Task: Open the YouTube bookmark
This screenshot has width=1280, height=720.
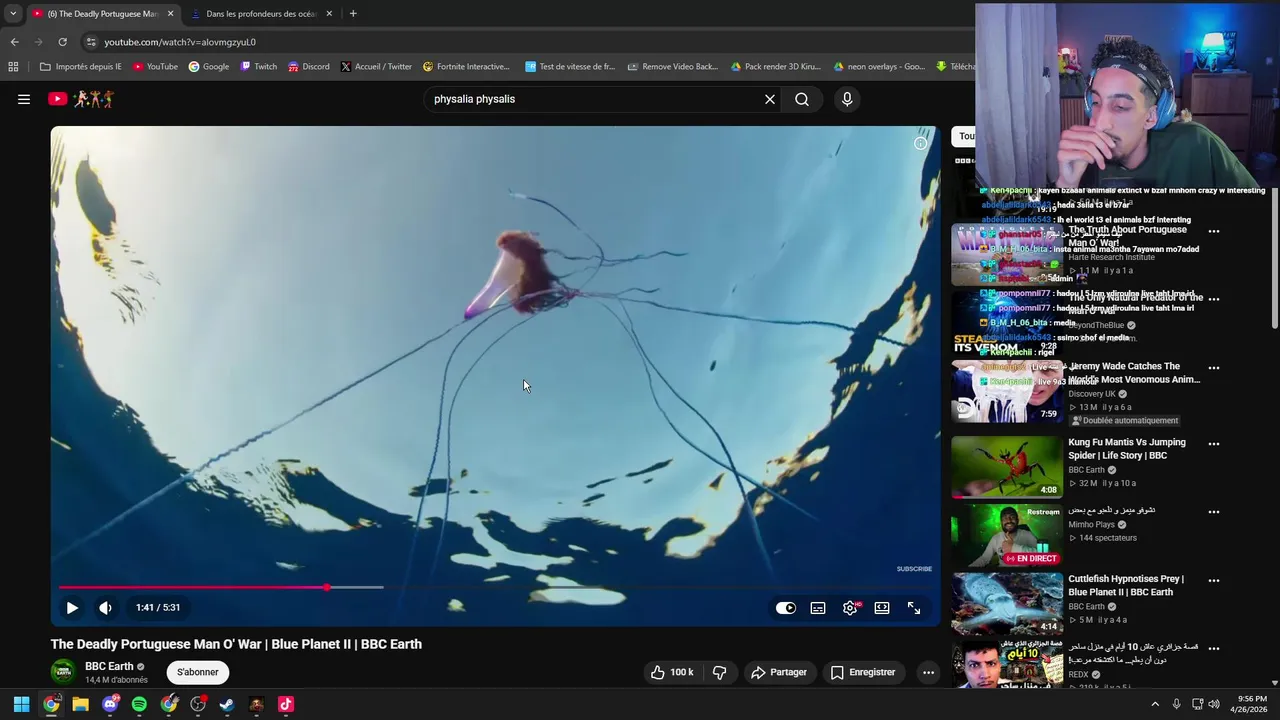Action: [155, 67]
